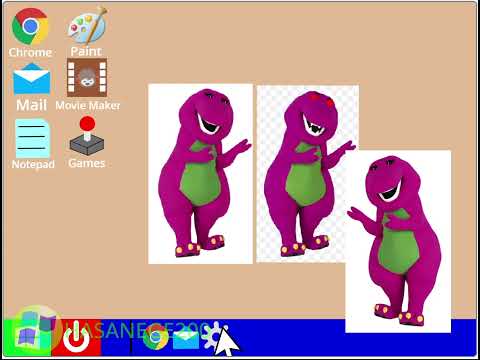Click the "Notepad" label text
The width and height of the screenshot is (480, 360).
click(33, 164)
